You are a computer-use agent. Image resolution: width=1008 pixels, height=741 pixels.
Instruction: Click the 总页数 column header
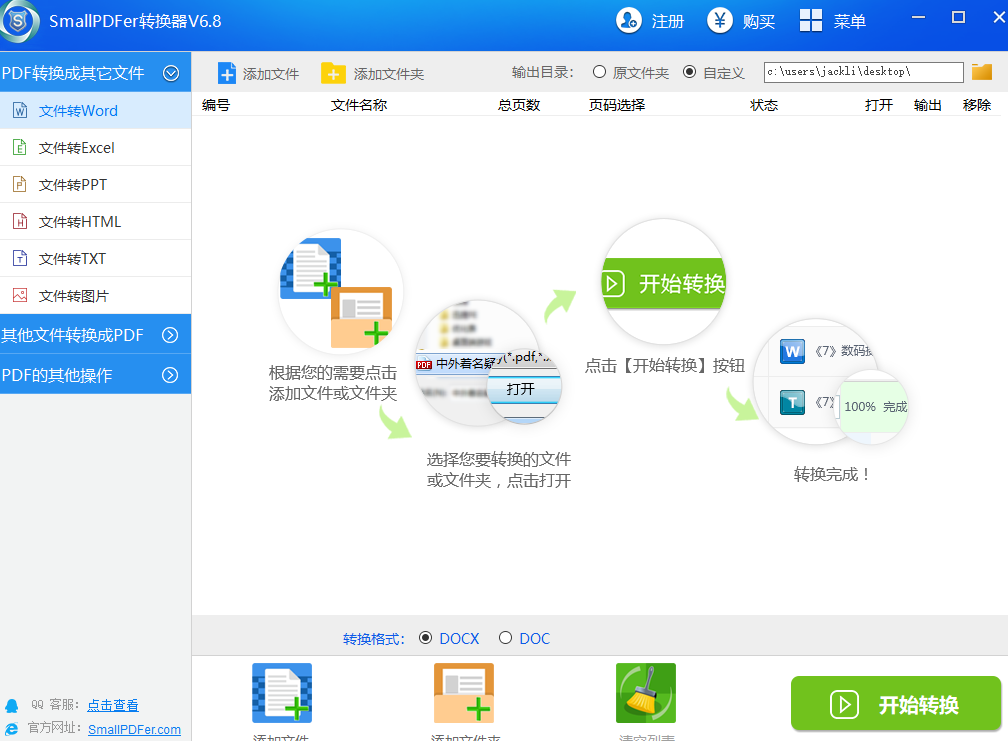(519, 105)
